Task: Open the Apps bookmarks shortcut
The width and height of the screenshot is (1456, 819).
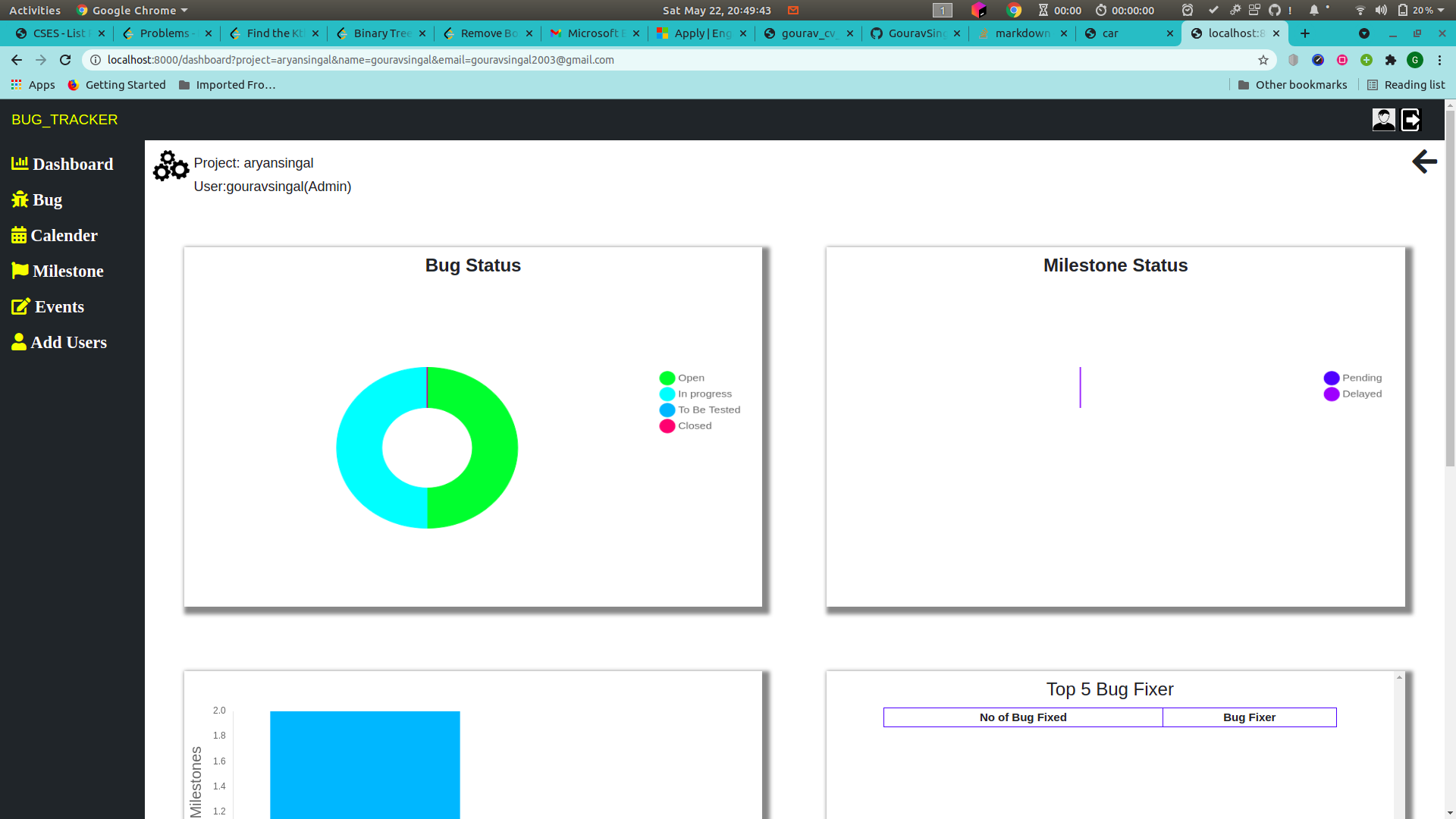Action: pos(33,85)
